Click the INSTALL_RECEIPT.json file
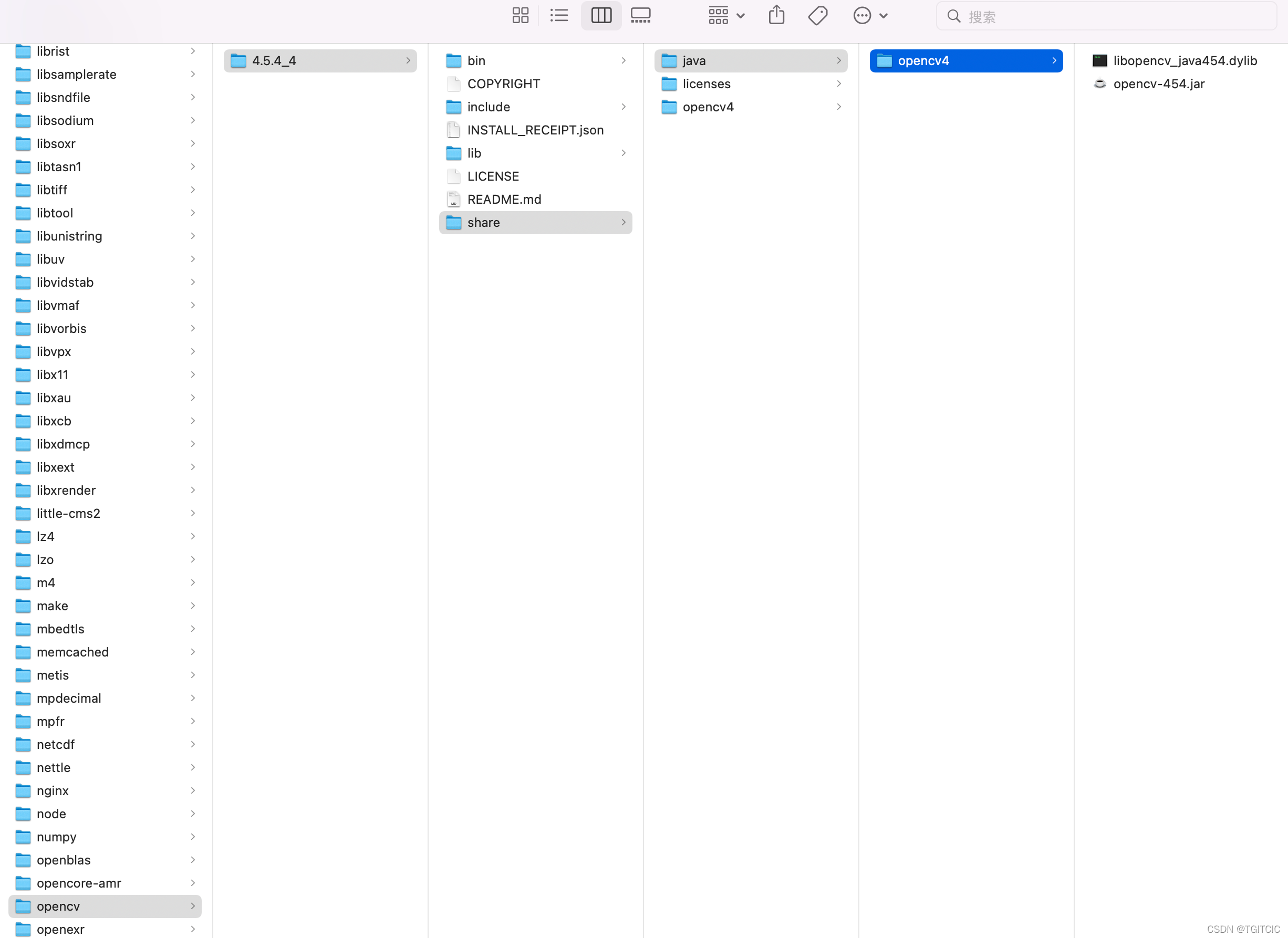Viewport: 1288px width, 938px height. [535, 129]
